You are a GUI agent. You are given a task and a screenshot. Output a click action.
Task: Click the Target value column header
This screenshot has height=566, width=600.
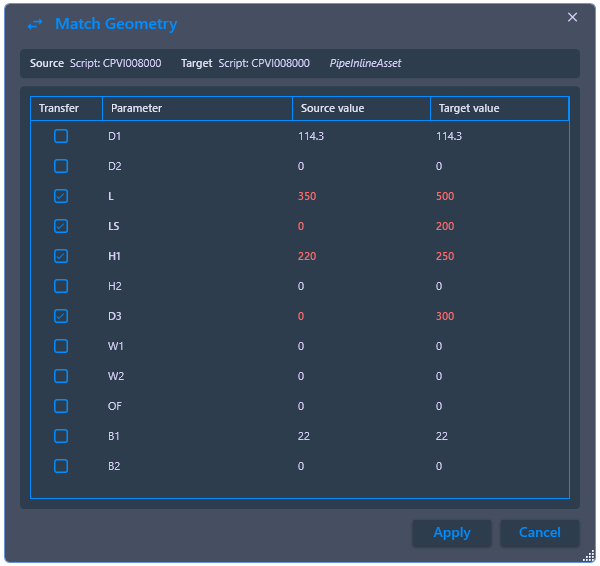click(x=499, y=108)
